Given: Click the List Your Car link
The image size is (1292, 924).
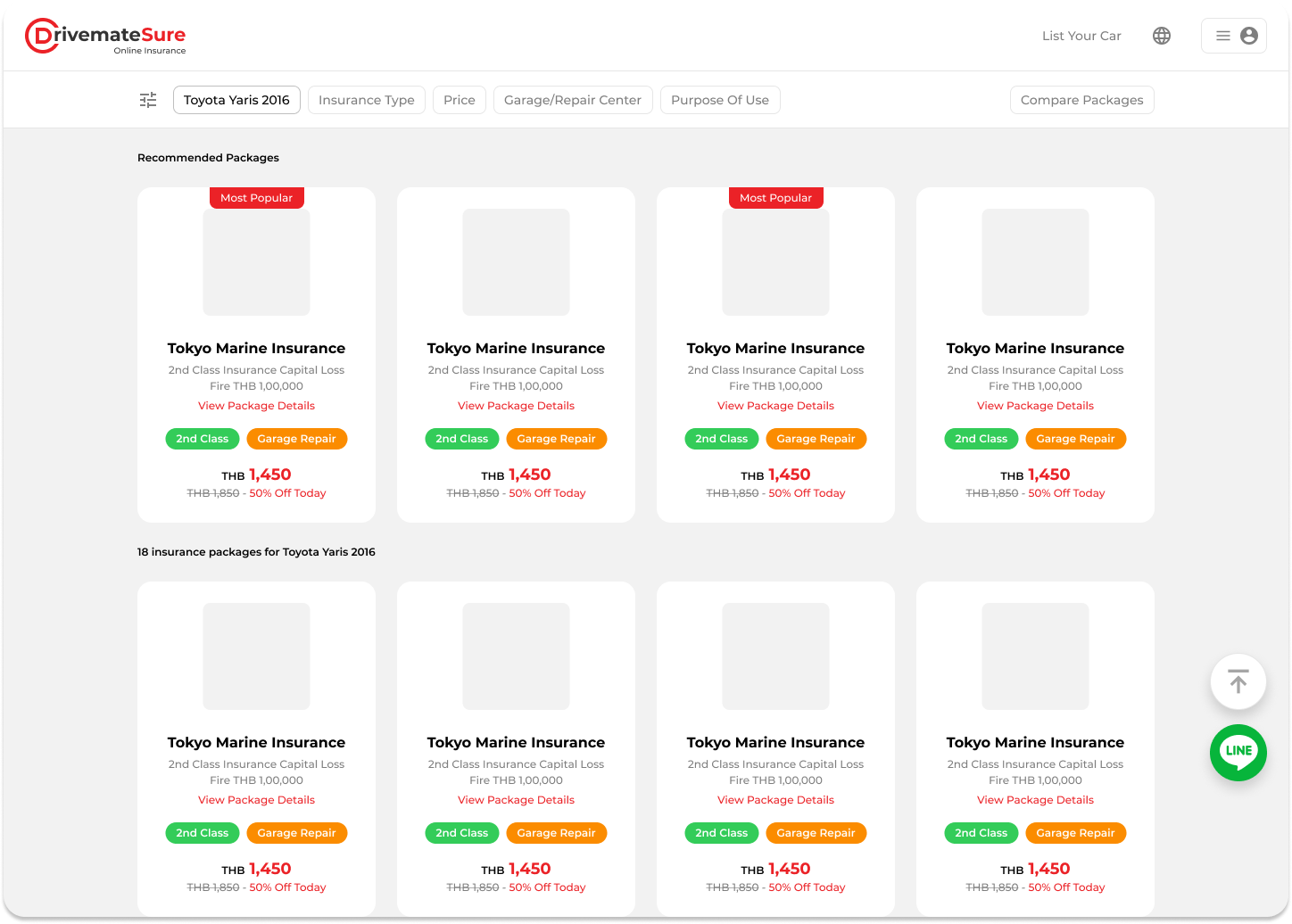Looking at the screenshot, I should pyautogui.click(x=1081, y=36).
